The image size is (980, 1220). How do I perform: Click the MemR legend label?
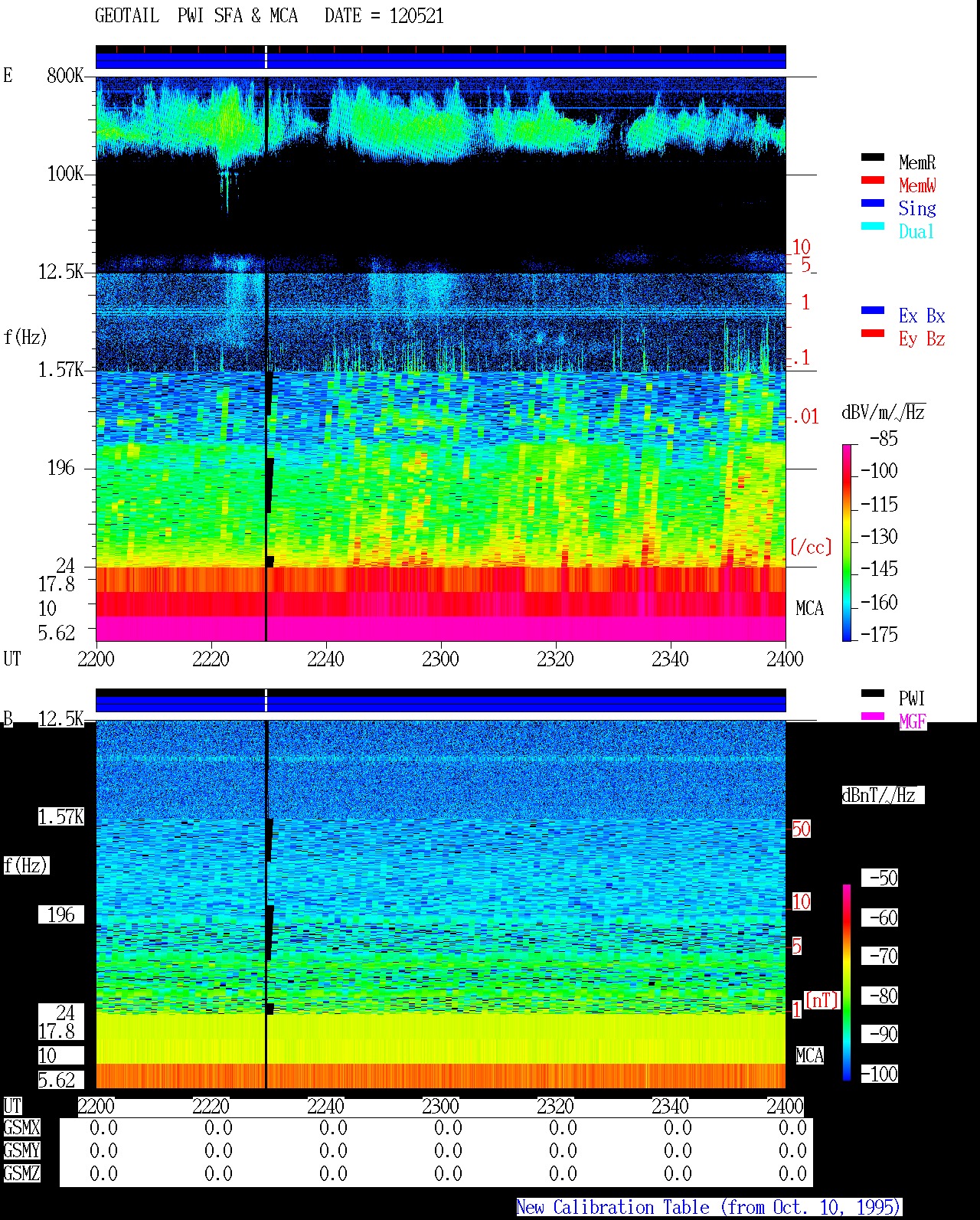(917, 162)
